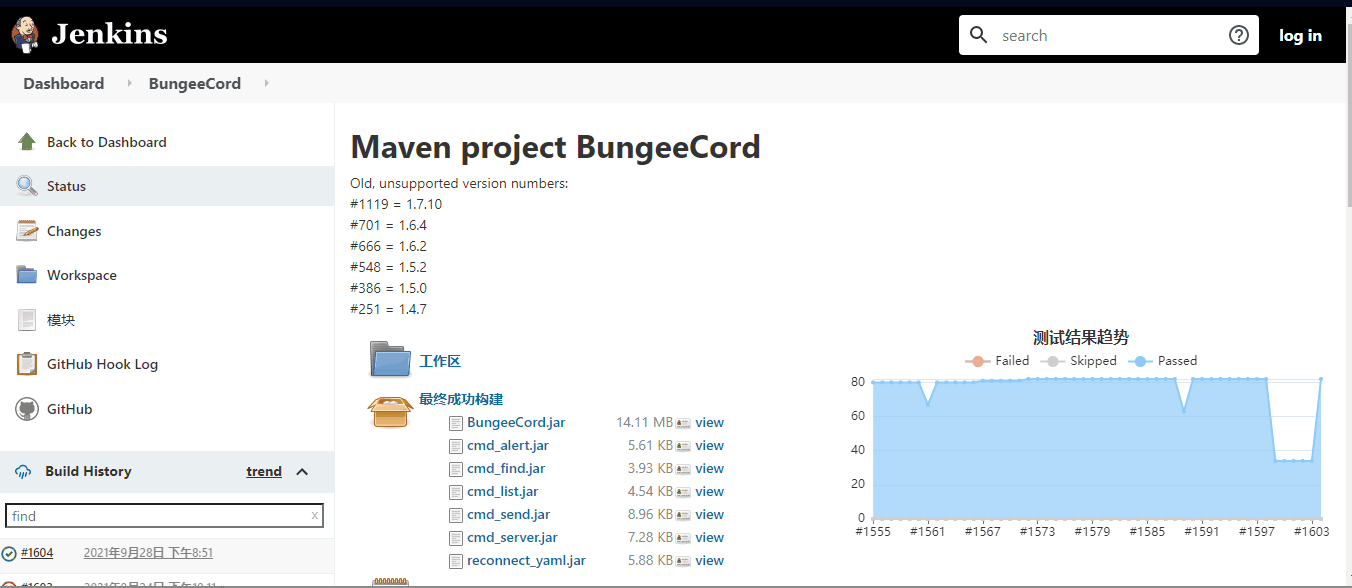Image resolution: width=1352 pixels, height=588 pixels.
Task: Click the package box icon for 最终成功构建
Action: pyautogui.click(x=390, y=410)
